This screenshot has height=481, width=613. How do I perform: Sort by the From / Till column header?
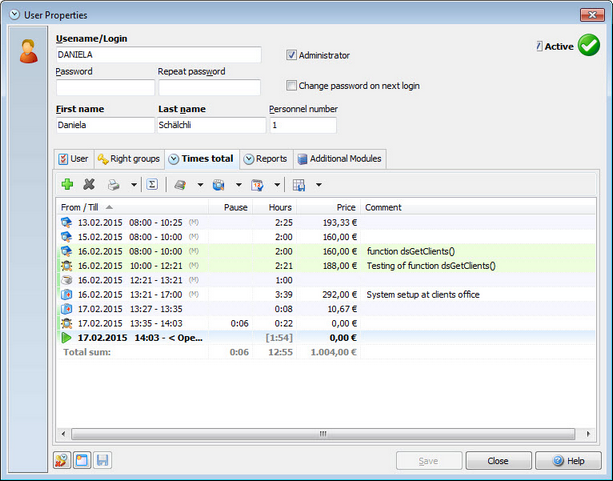pyautogui.click(x=132, y=207)
